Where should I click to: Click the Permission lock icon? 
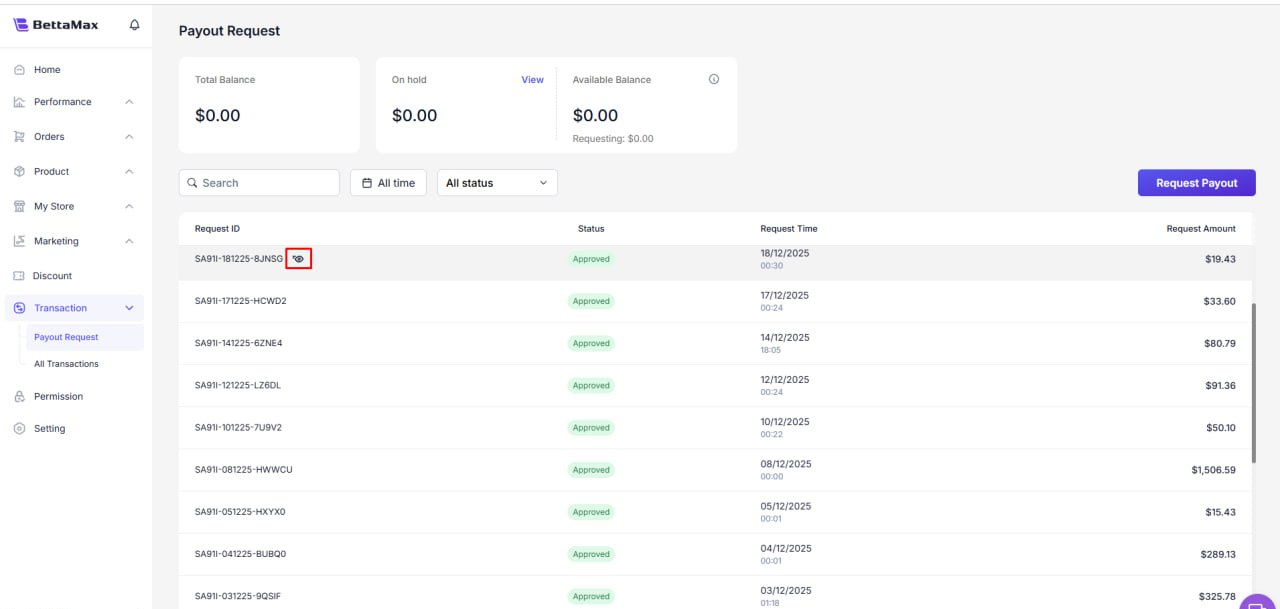pos(19,397)
